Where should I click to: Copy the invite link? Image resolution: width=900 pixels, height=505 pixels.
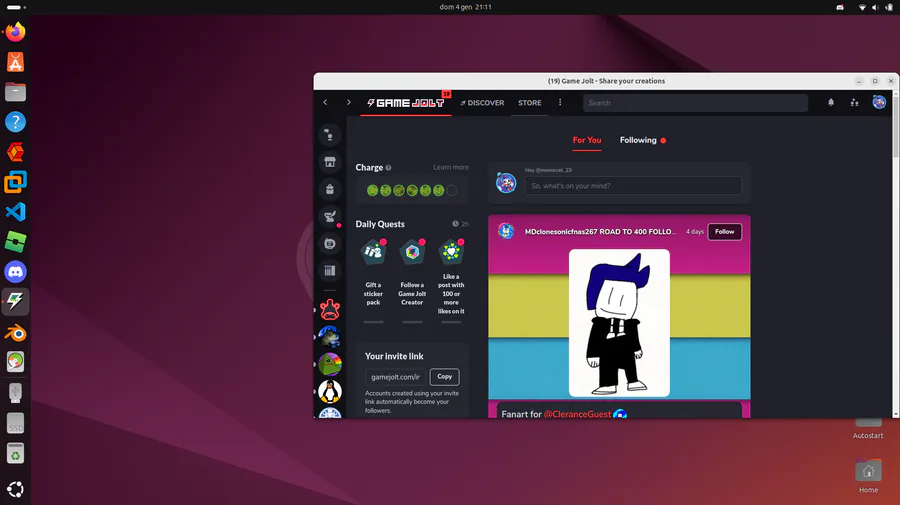coord(445,376)
